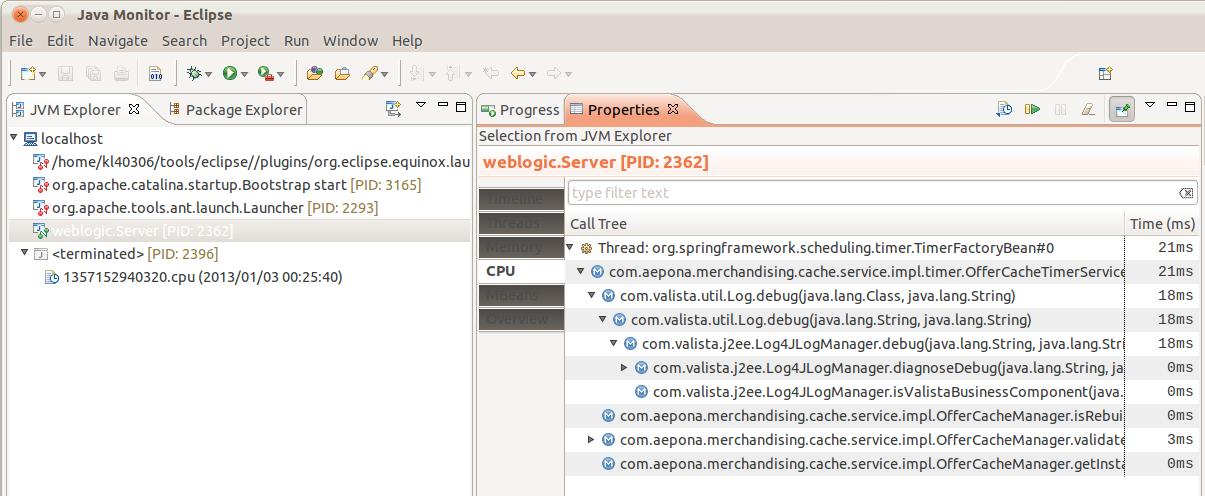Click the Next Annotation toolbar icon

point(417,73)
